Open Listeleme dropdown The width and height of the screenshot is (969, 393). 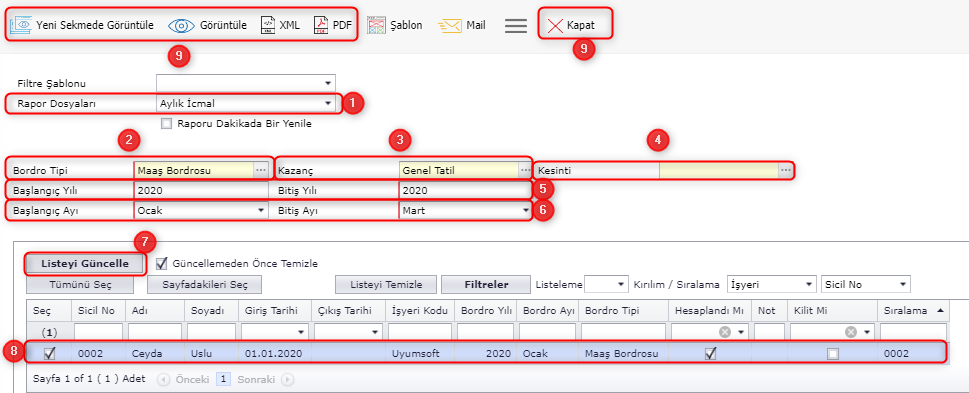620,284
